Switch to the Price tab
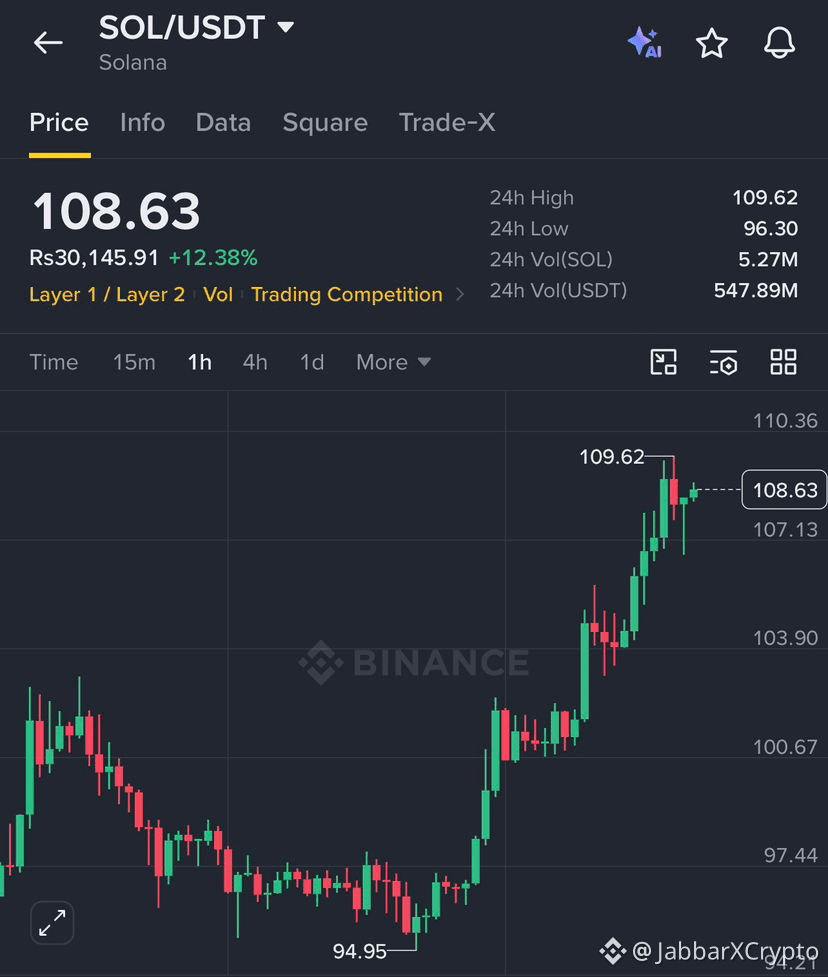Image resolution: width=828 pixels, height=977 pixels. coord(59,123)
